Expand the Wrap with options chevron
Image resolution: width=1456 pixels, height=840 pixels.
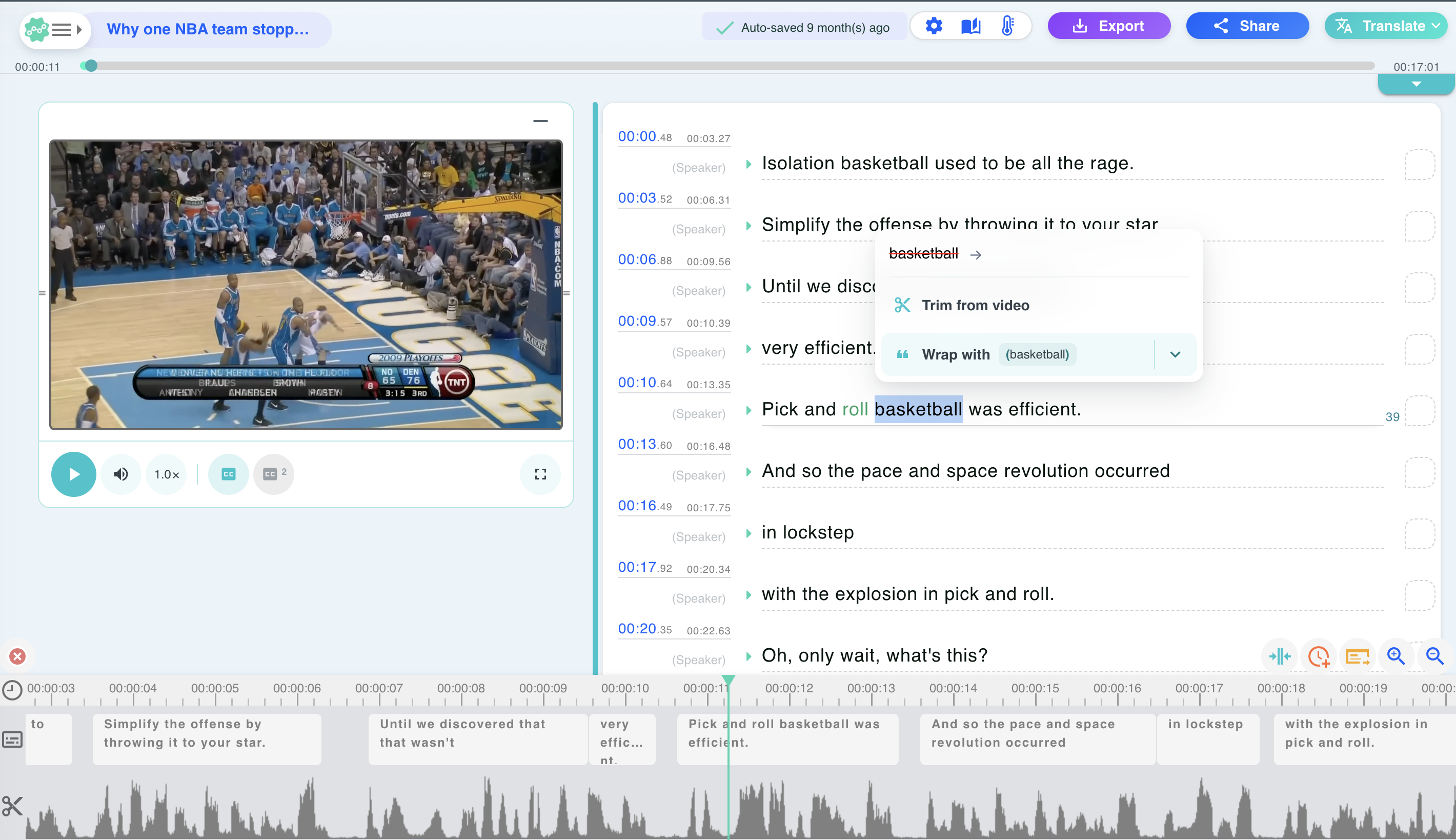click(1175, 354)
